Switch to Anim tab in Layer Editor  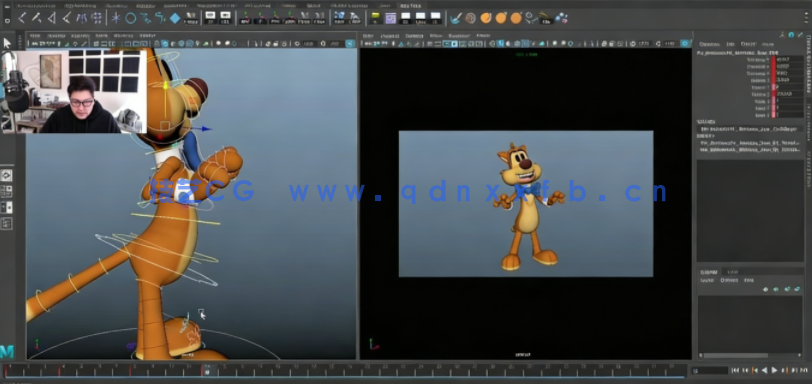[732, 272]
